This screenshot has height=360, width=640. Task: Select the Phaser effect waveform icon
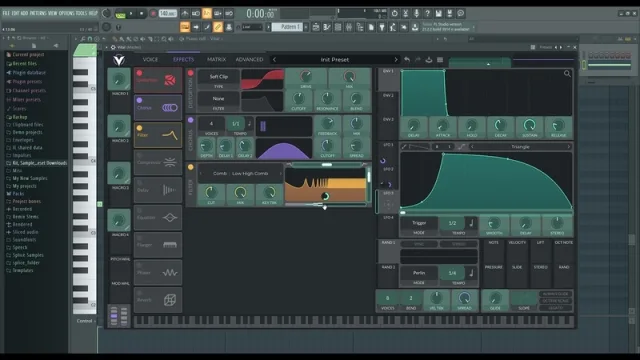(170, 273)
